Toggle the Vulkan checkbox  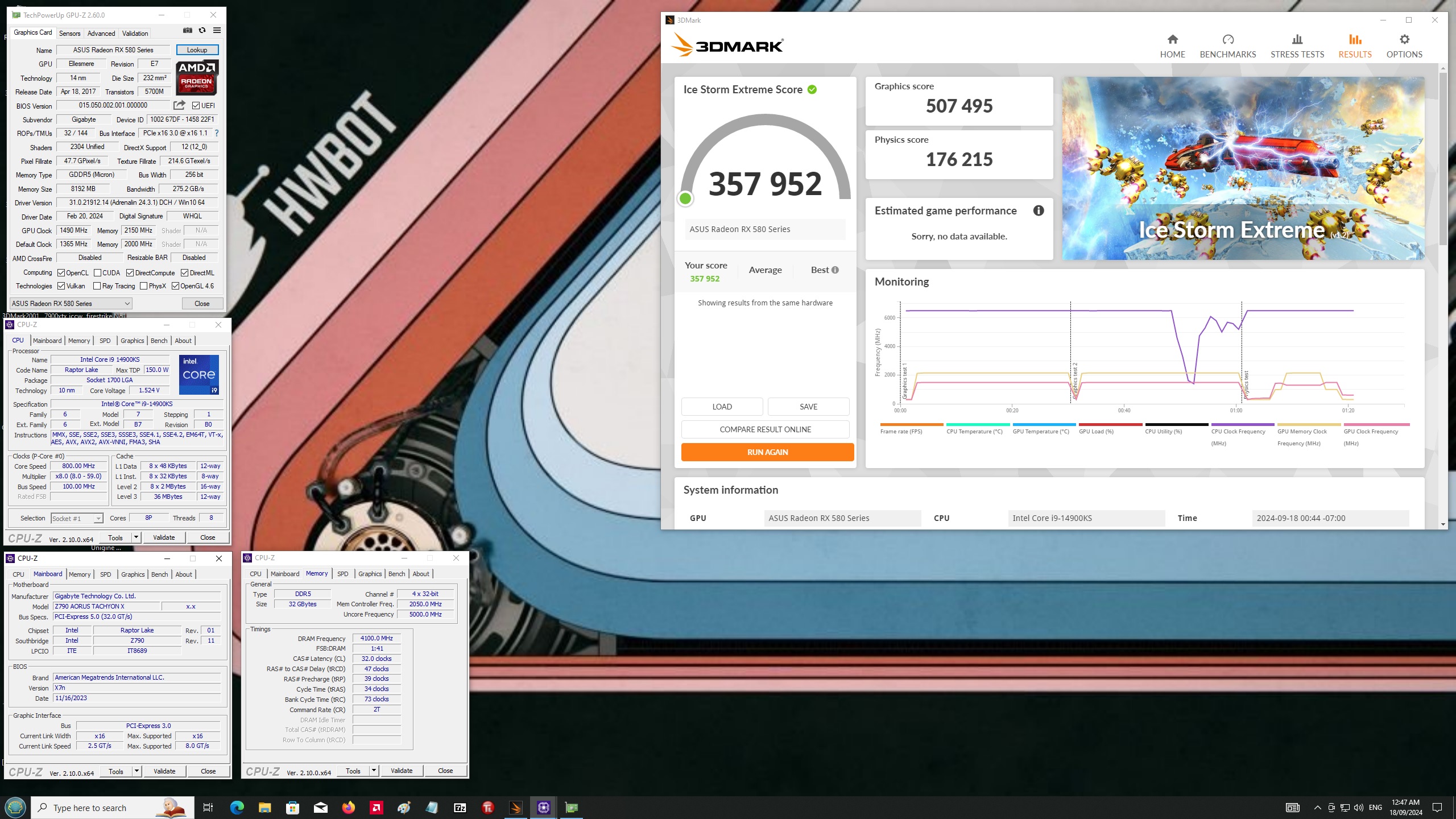click(61, 286)
